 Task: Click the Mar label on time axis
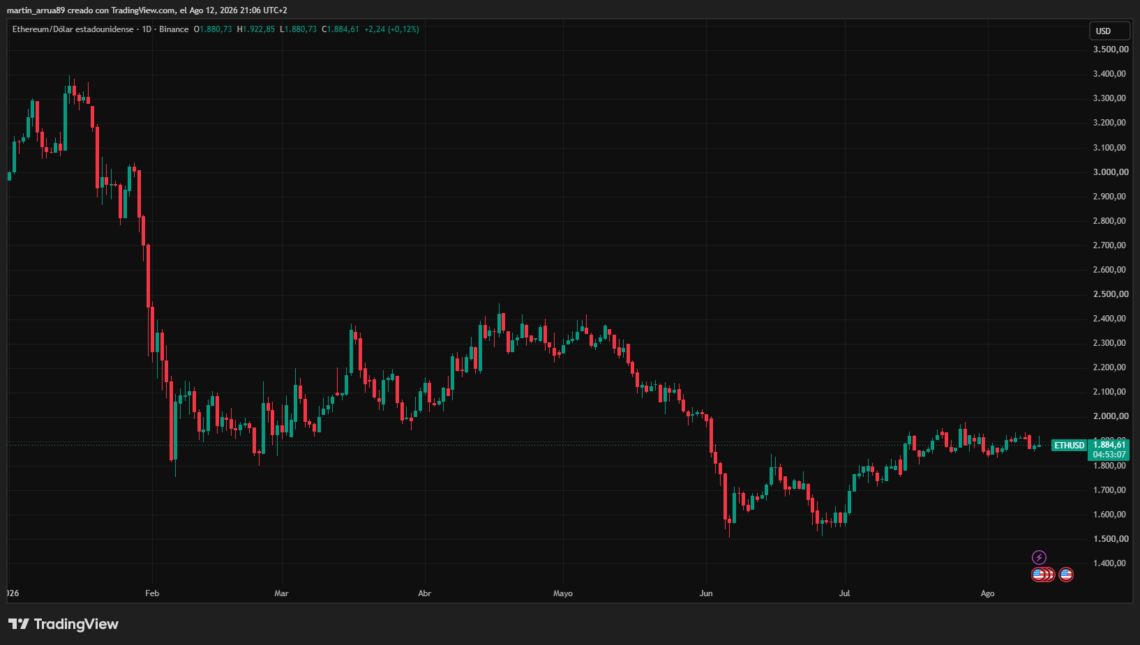(281, 593)
